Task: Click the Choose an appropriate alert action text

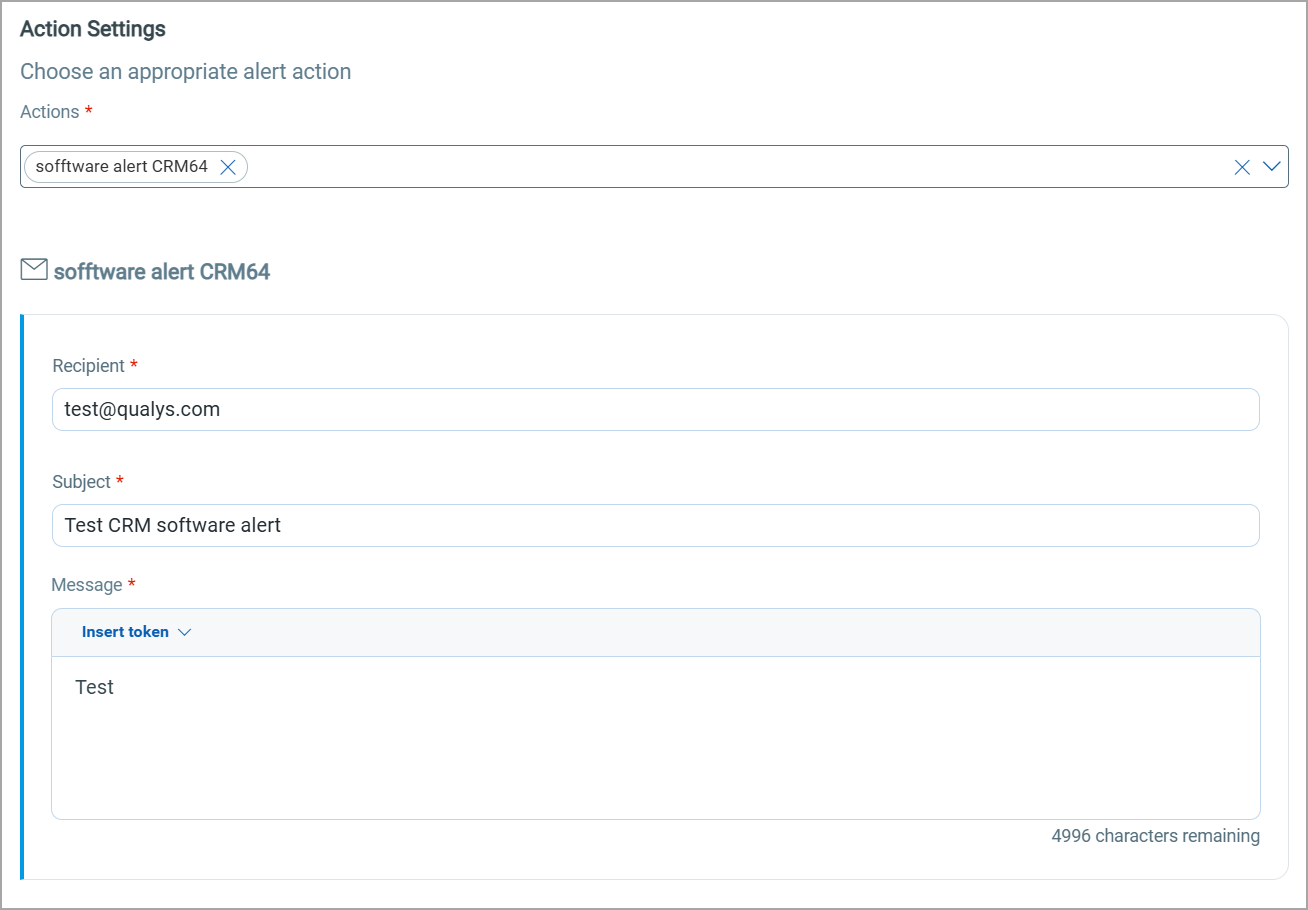Action: click(185, 71)
